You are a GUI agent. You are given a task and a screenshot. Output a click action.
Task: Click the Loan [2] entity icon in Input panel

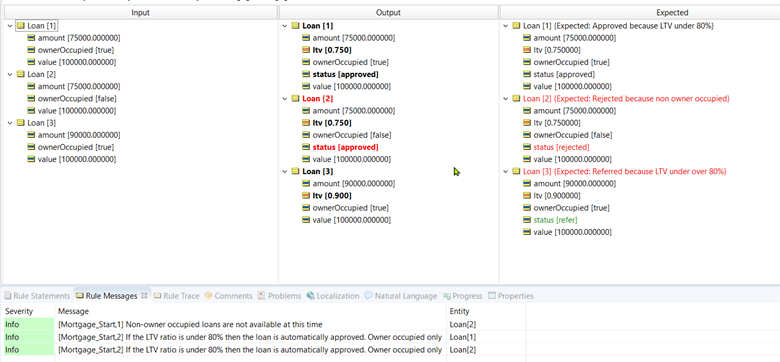[x=20, y=74]
